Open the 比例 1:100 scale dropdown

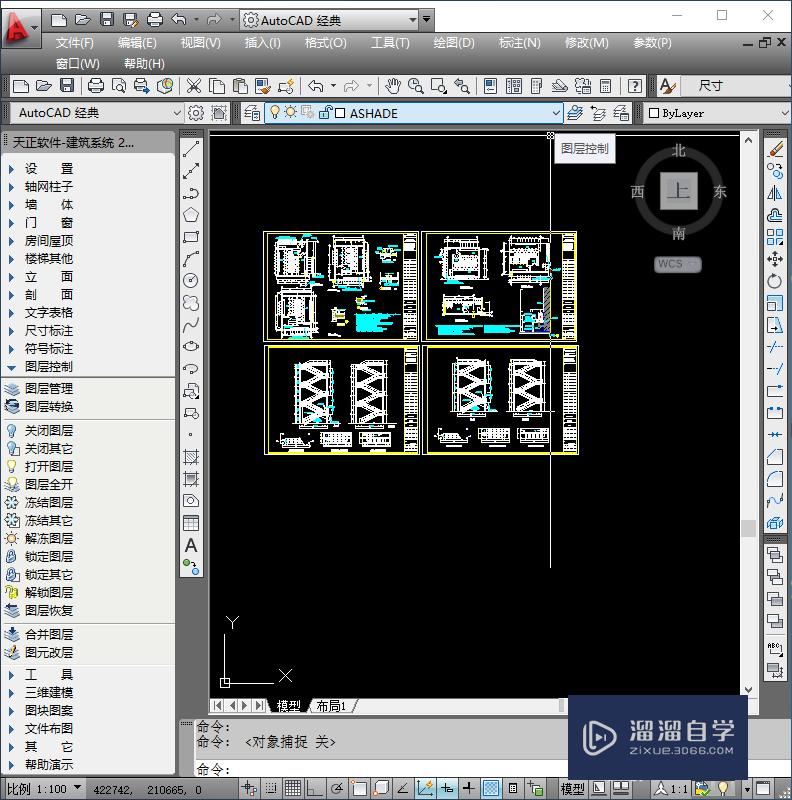43,789
